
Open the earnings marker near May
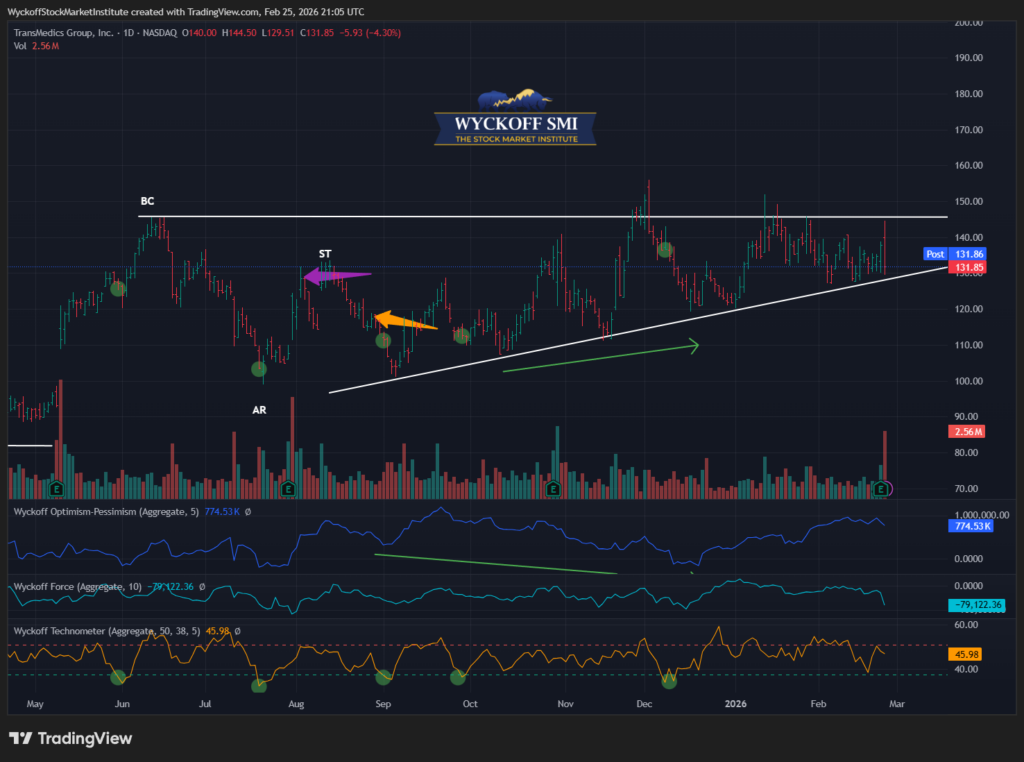[57, 489]
